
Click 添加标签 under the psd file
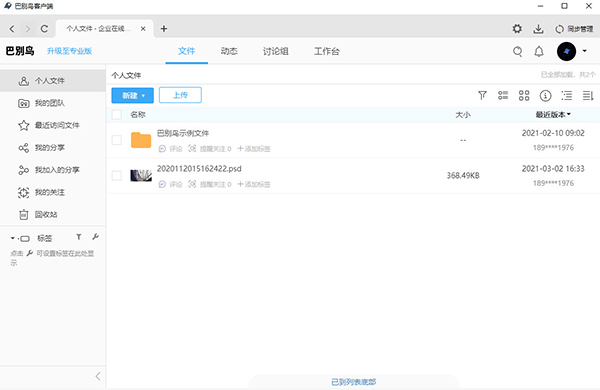tap(254, 184)
